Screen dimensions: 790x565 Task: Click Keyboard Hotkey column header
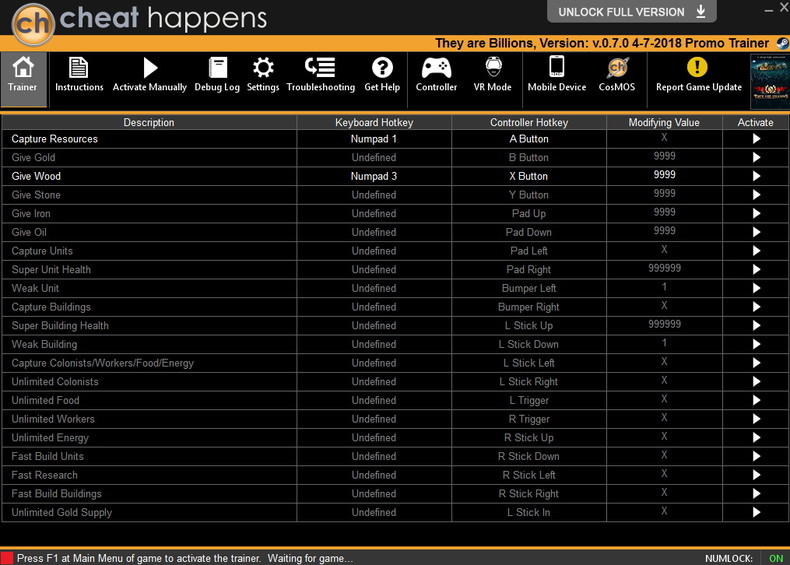pos(374,122)
